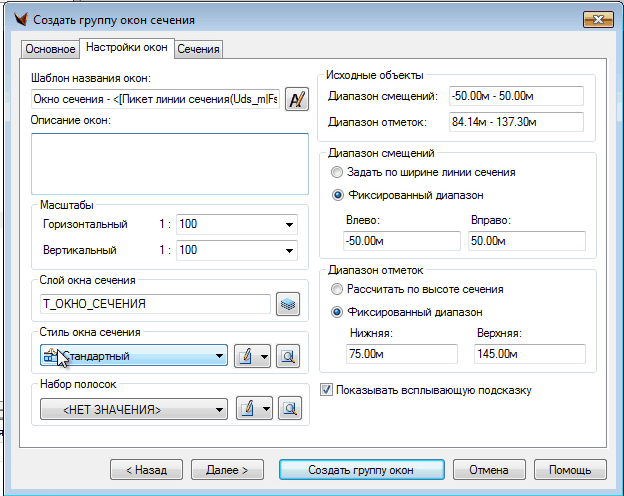Switch to the Основное tab
The width and height of the screenshot is (624, 496).
coord(49,49)
